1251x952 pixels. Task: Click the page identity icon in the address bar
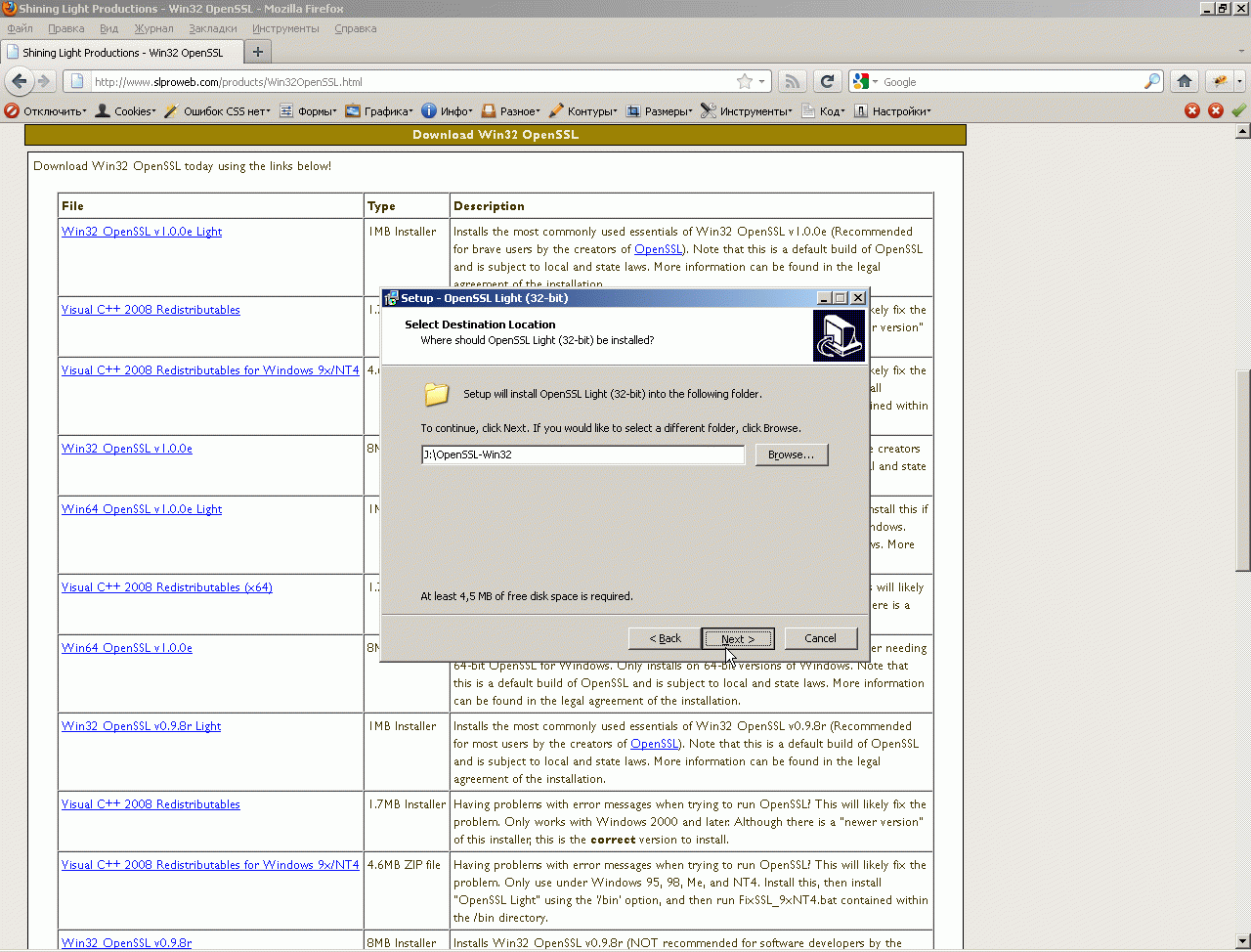point(78,82)
